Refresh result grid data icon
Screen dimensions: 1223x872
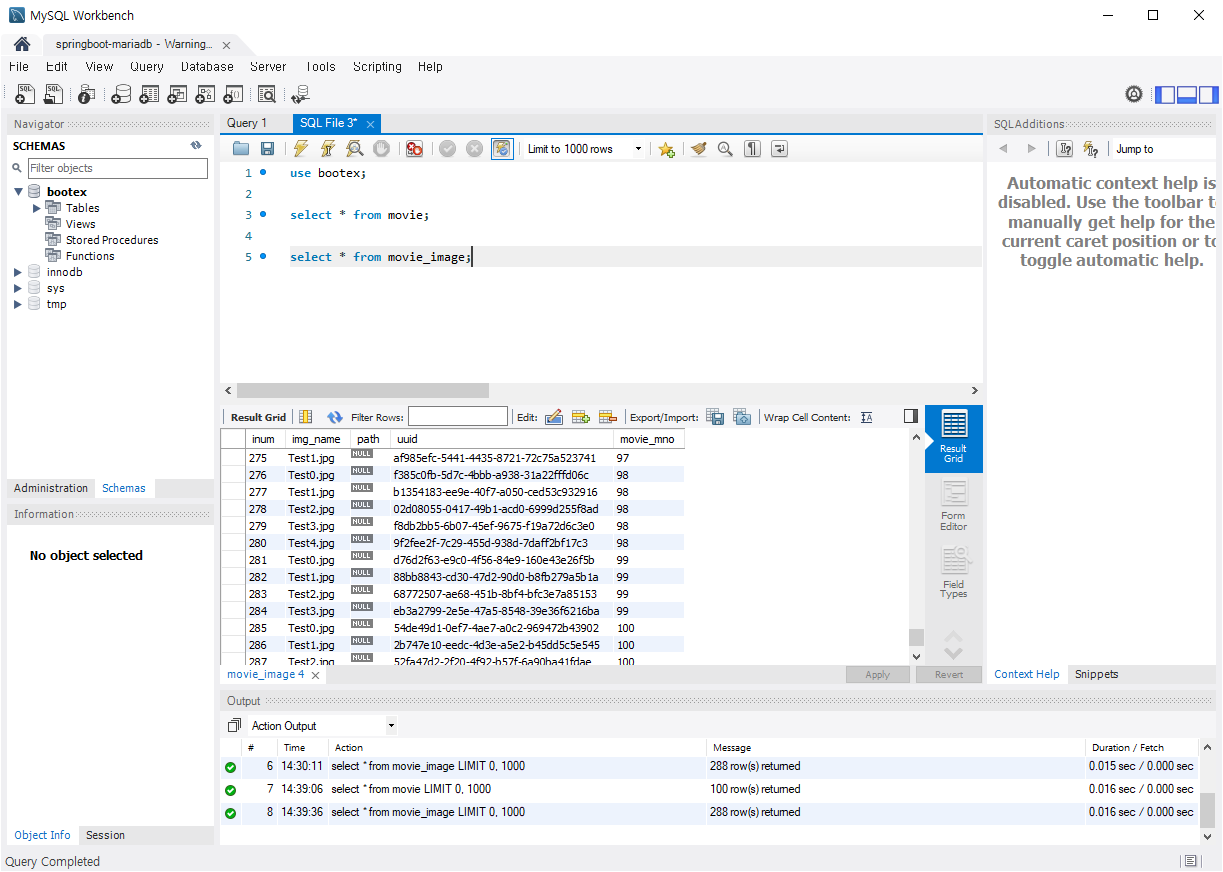[335, 417]
